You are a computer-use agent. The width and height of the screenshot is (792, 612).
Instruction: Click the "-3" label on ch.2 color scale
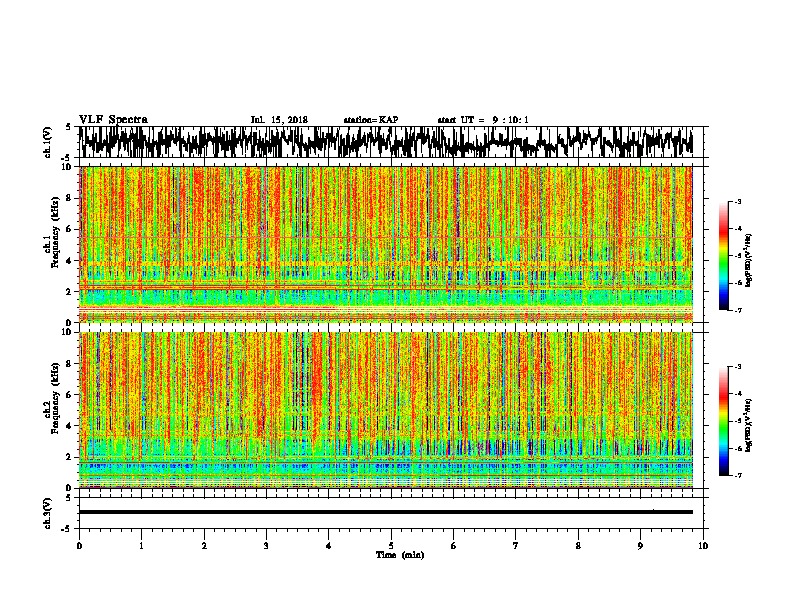738,367
